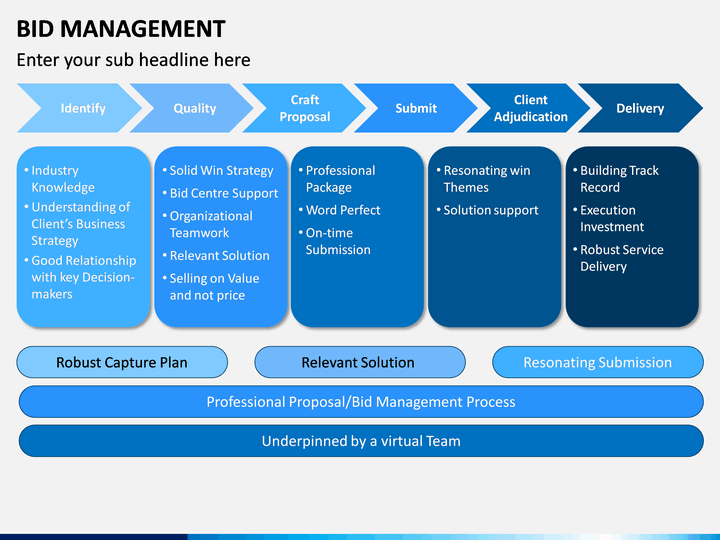Select the 'Execution Investment' bullet

(609, 218)
